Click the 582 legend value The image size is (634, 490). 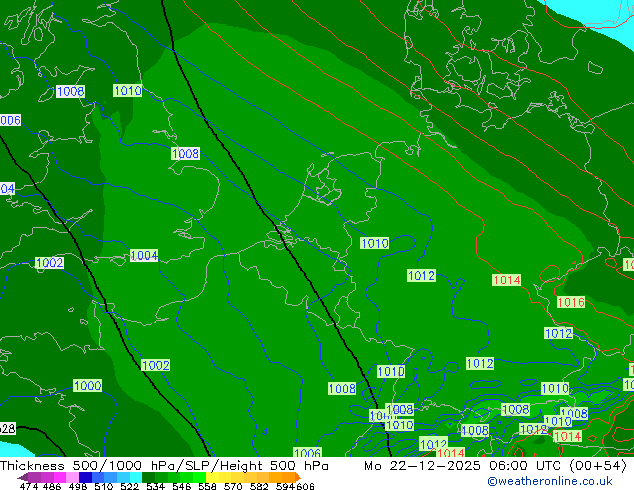(259, 486)
